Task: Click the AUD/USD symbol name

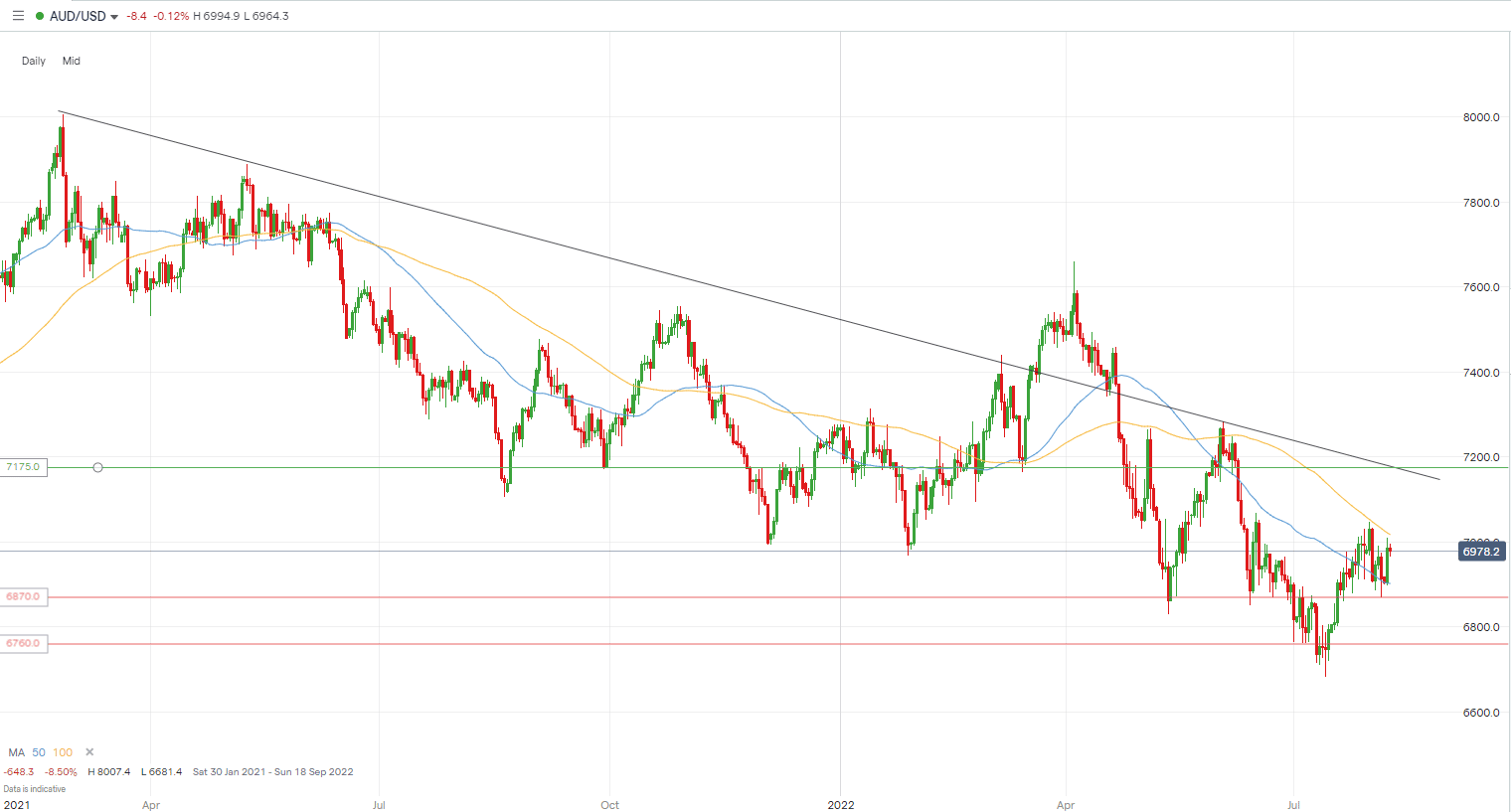Action: click(x=78, y=16)
